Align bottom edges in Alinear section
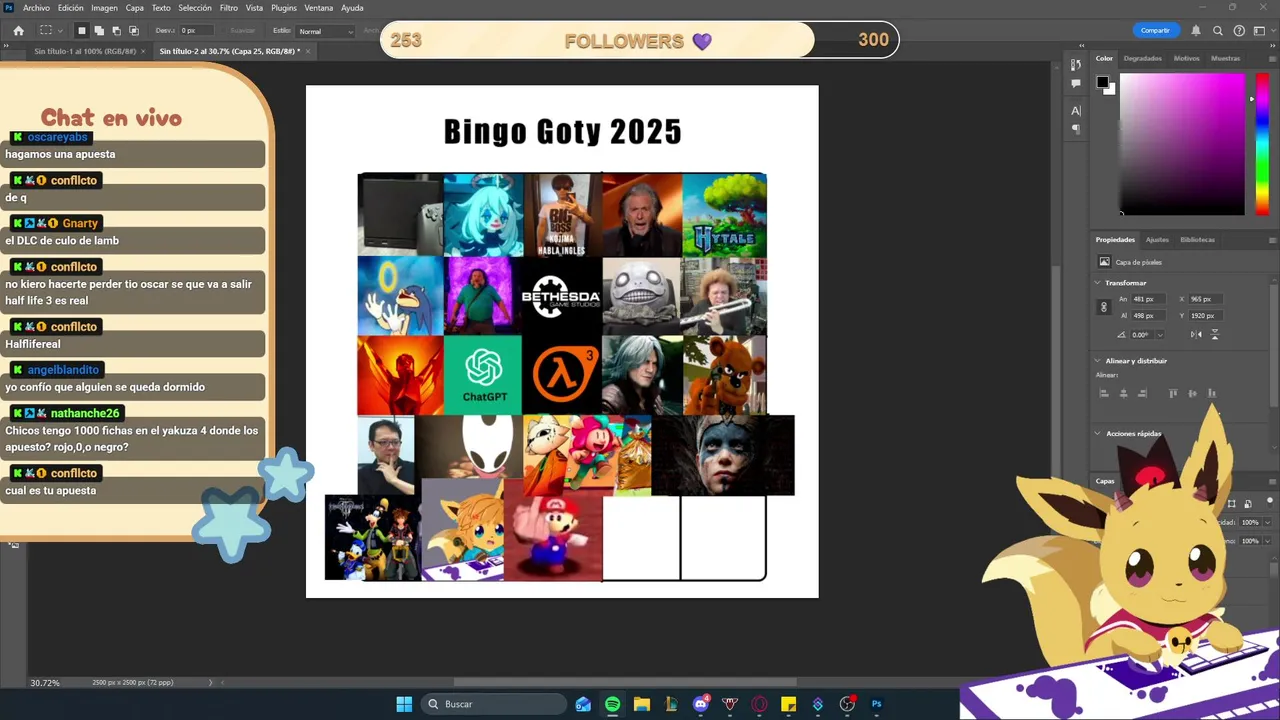The height and width of the screenshot is (720, 1280). pyautogui.click(x=1211, y=394)
